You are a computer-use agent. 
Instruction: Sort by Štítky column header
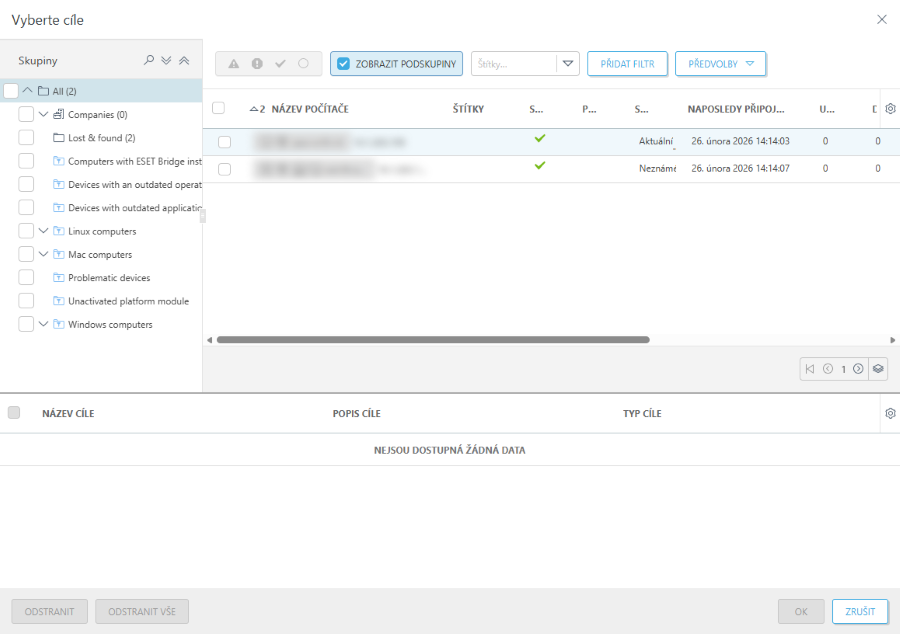click(468, 109)
